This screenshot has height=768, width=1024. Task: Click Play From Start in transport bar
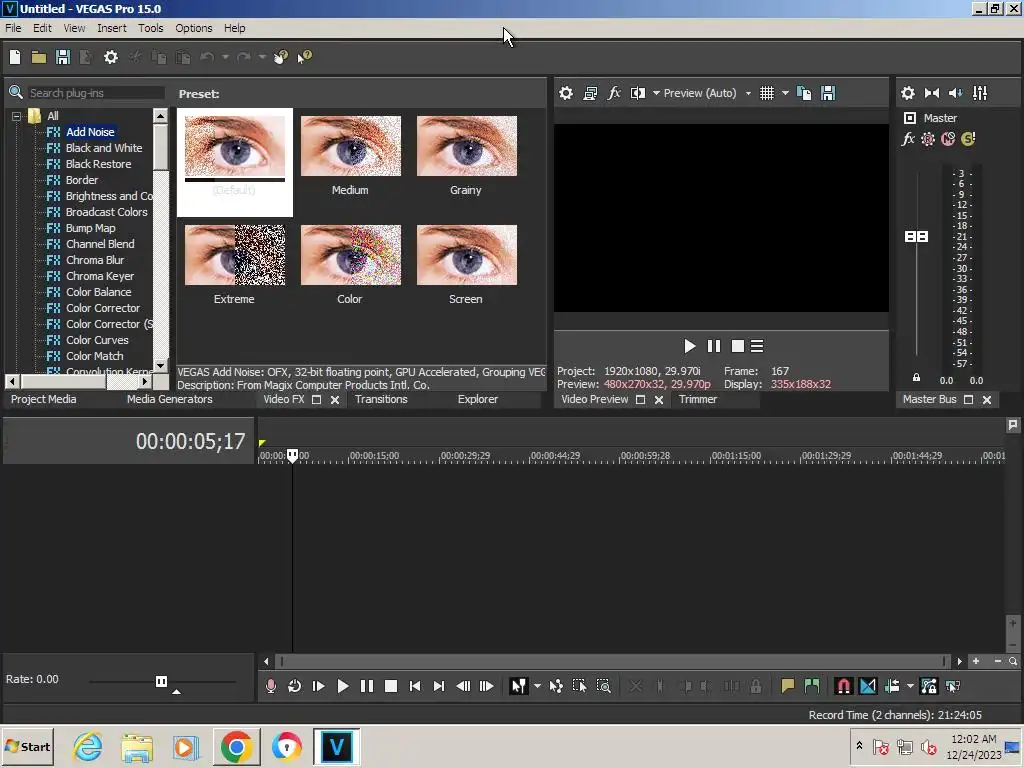click(x=318, y=686)
